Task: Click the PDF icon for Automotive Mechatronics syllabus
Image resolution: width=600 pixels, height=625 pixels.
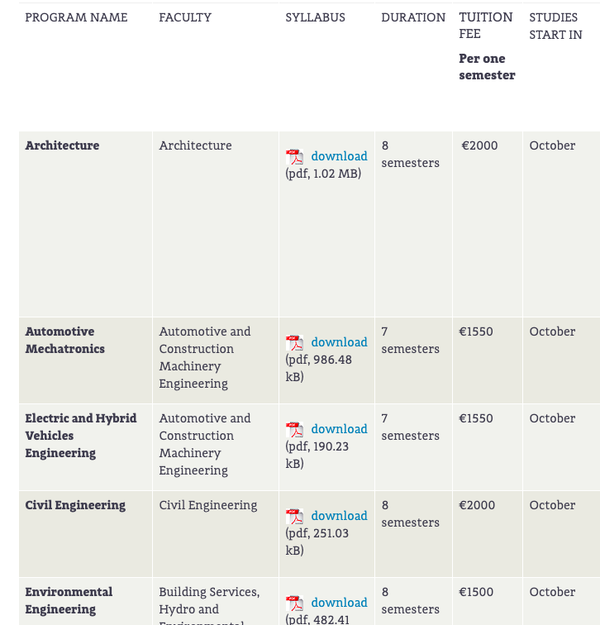Action: point(294,343)
